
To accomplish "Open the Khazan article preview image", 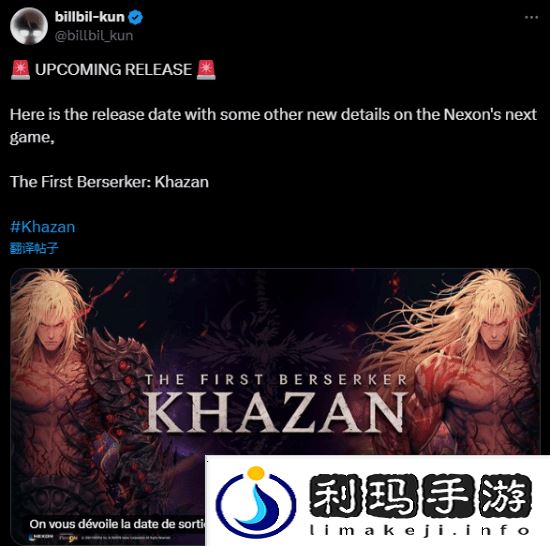I will (x=275, y=406).
